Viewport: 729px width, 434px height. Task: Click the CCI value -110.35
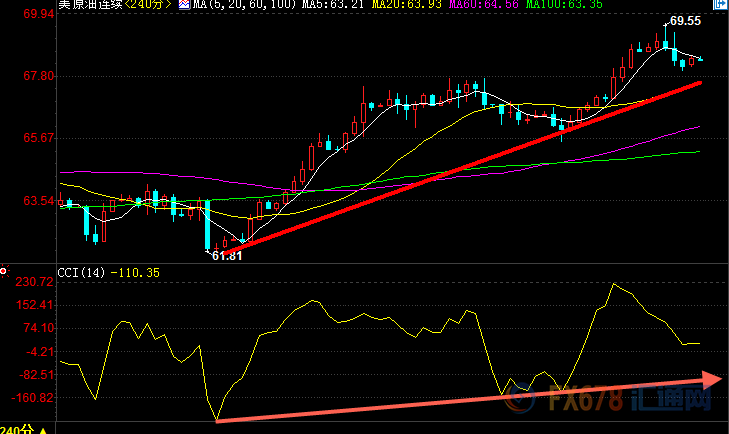pos(135,273)
